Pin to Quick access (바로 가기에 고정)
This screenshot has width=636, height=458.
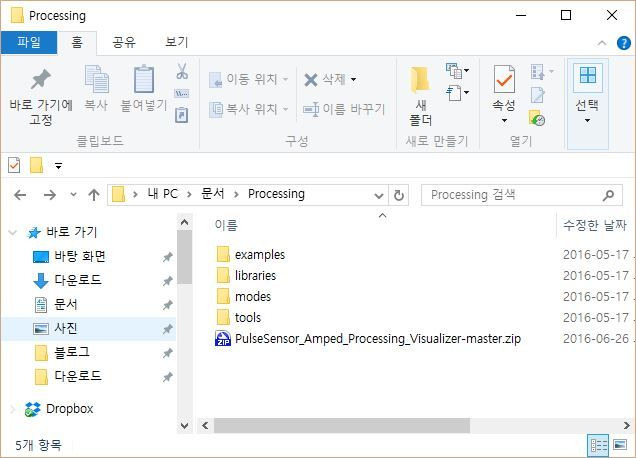tap(41, 96)
